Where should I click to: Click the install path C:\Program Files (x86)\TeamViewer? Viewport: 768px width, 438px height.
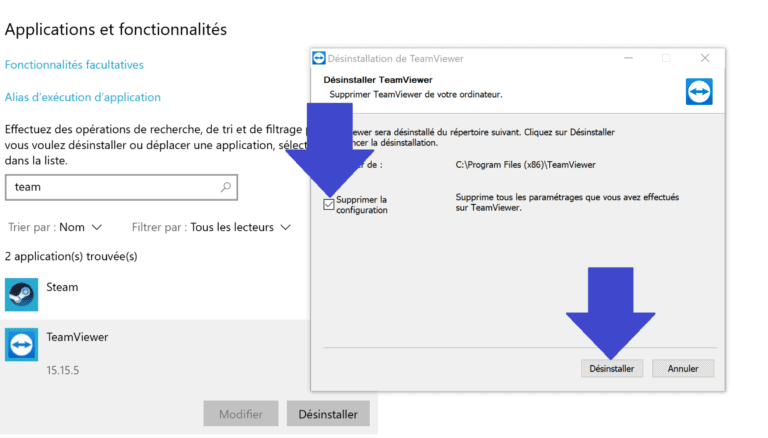tap(526, 165)
